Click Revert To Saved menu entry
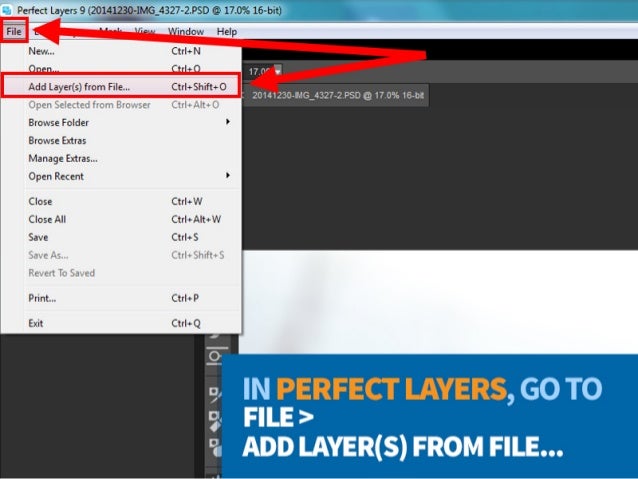 pyautogui.click(x=121, y=273)
